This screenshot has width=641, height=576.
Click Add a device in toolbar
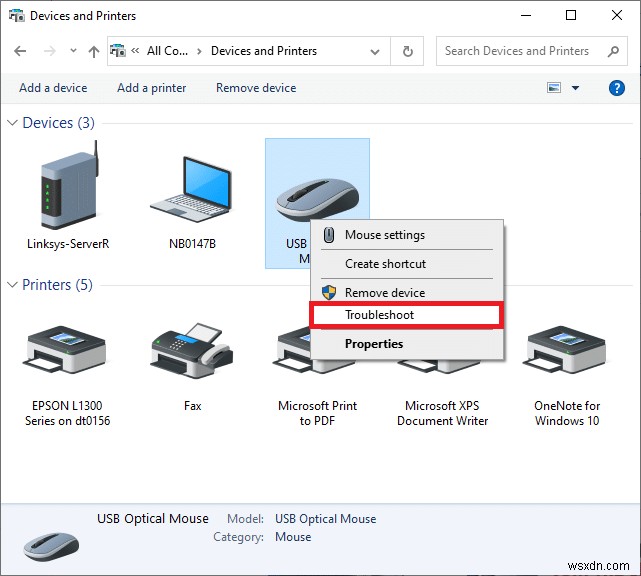(x=53, y=88)
